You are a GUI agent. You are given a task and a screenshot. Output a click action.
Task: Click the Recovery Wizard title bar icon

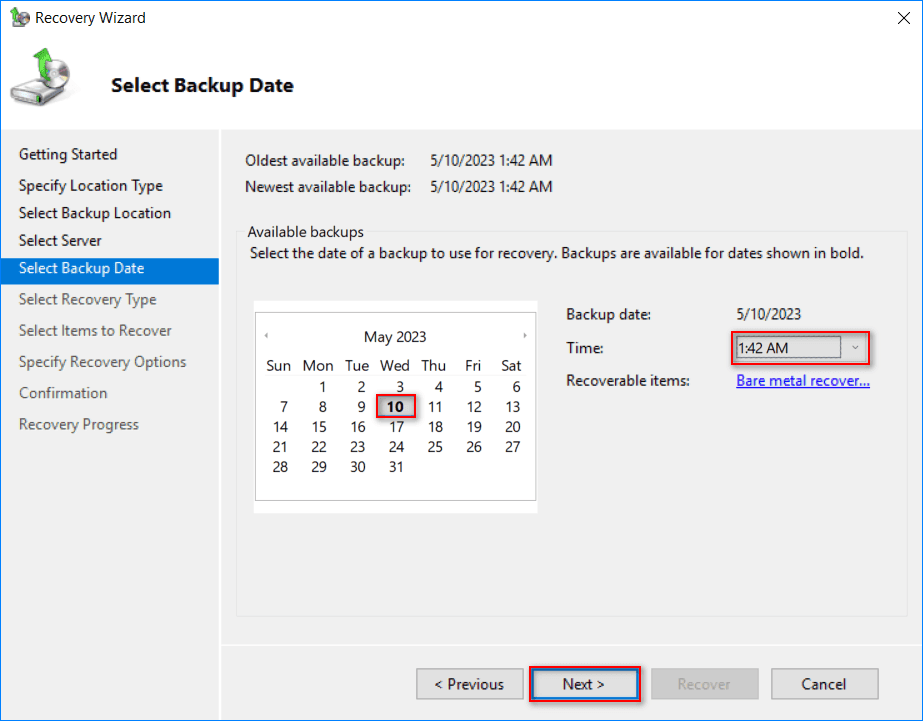point(19,17)
